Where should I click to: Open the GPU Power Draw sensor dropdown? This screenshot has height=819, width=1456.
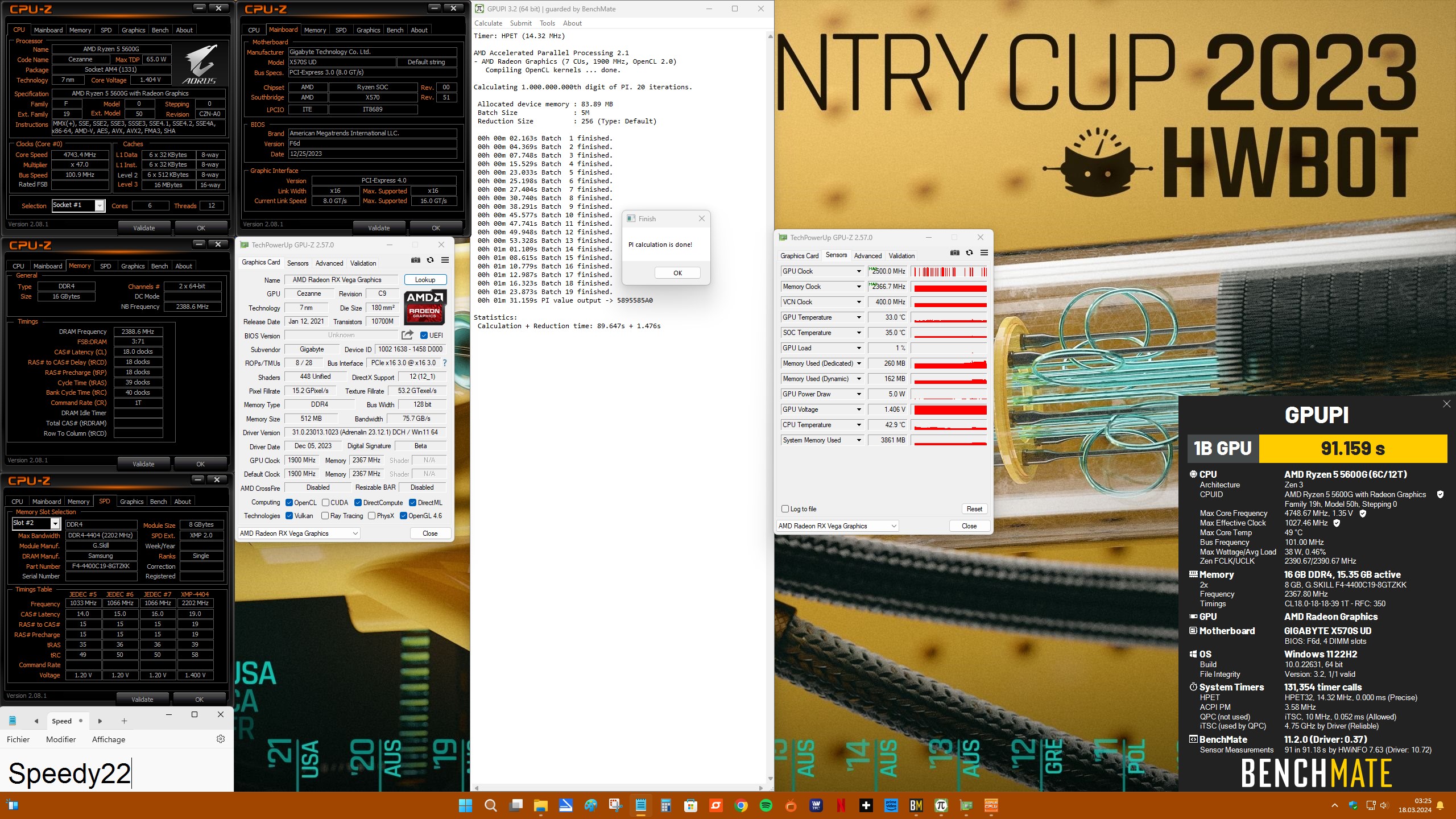859,394
